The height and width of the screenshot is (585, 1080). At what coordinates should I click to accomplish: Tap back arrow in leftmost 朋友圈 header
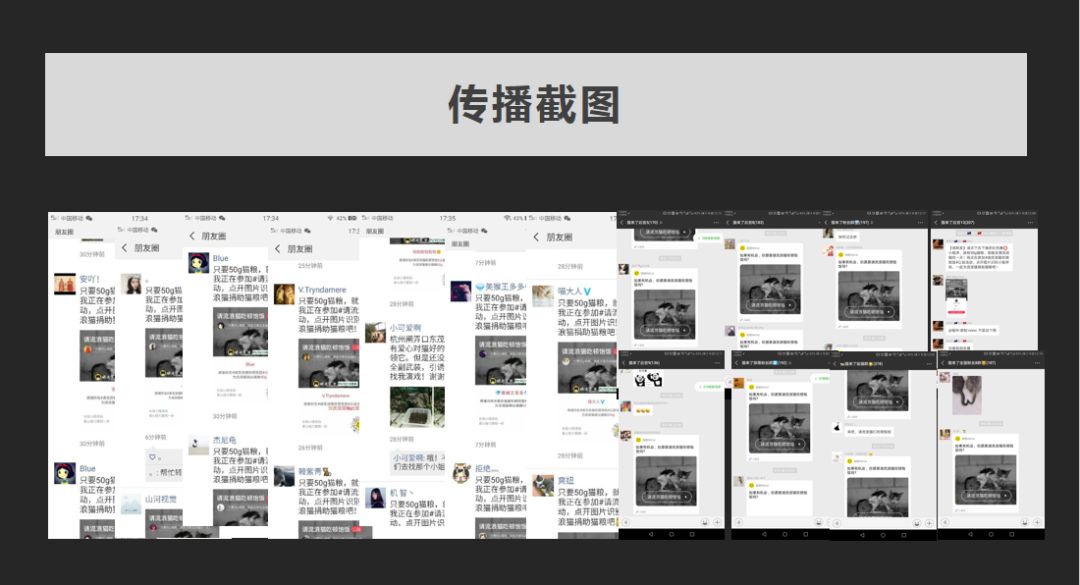point(124,248)
